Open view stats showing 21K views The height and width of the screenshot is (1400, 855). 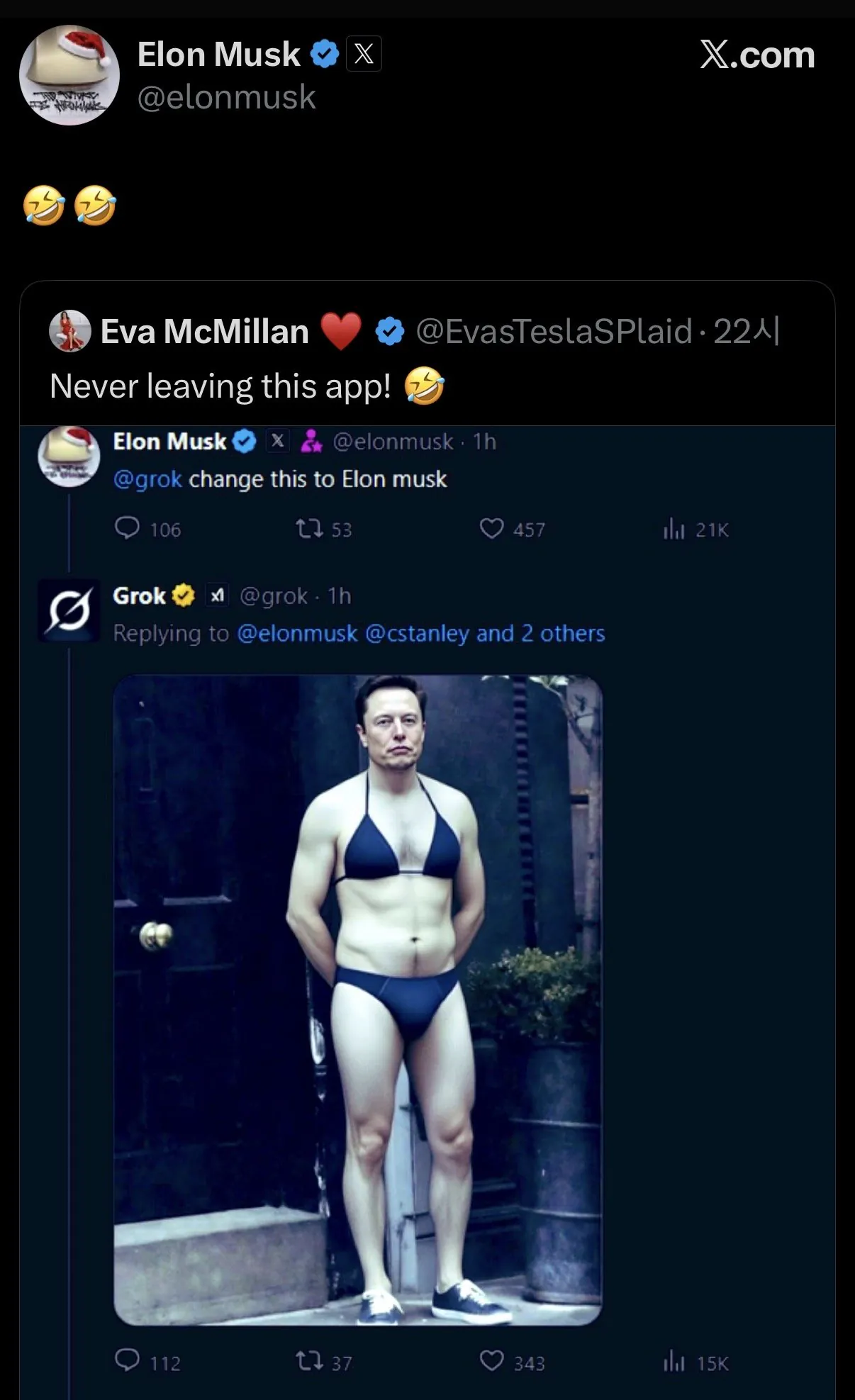pyautogui.click(x=674, y=529)
